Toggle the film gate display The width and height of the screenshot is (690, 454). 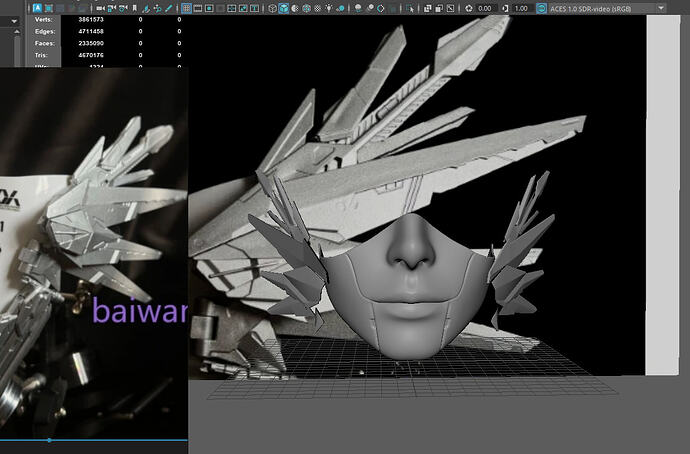198,8
